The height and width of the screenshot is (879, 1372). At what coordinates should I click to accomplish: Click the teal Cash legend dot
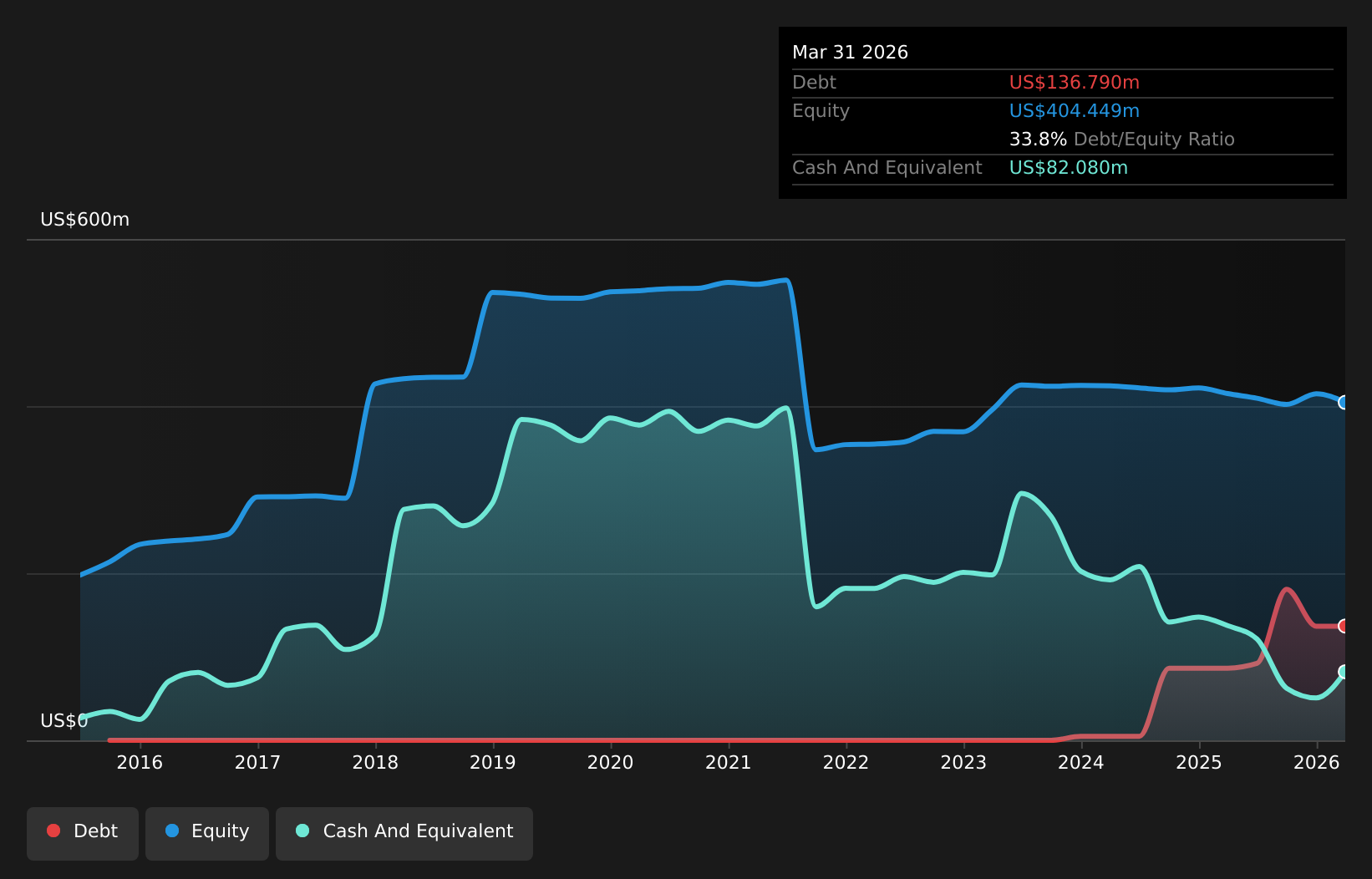click(x=302, y=831)
